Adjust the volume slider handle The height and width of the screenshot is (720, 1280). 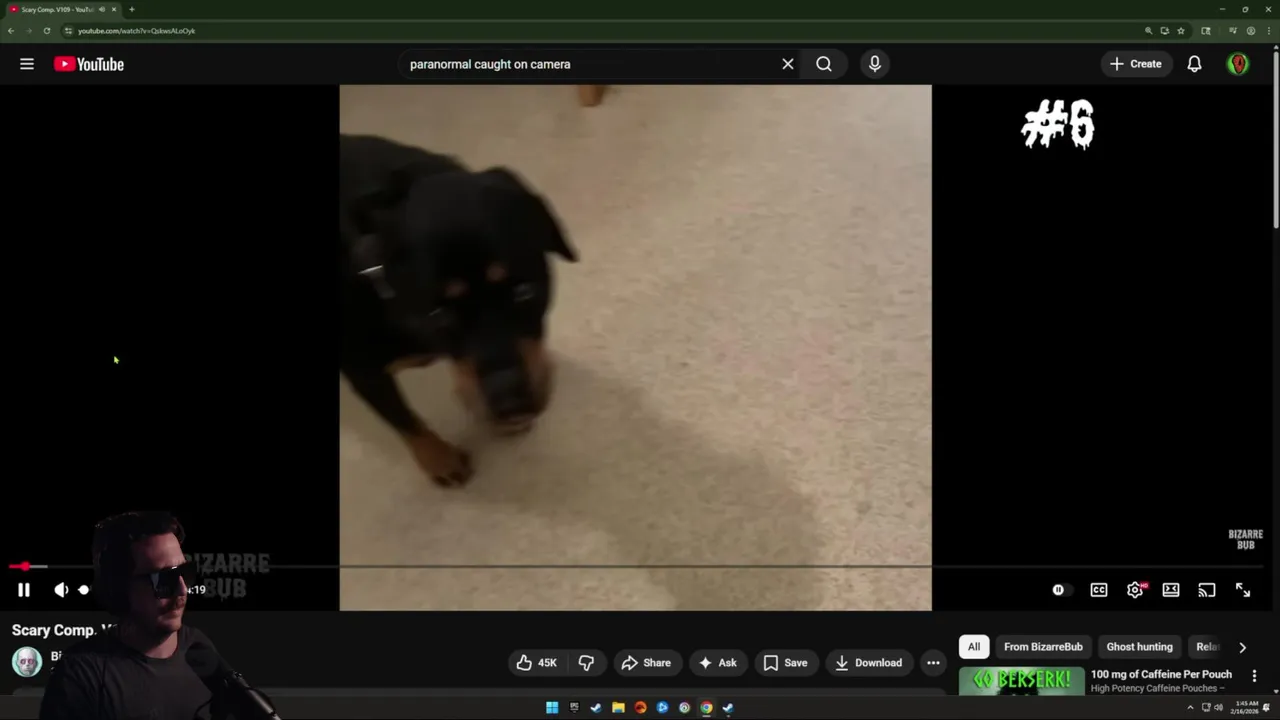click(84, 590)
